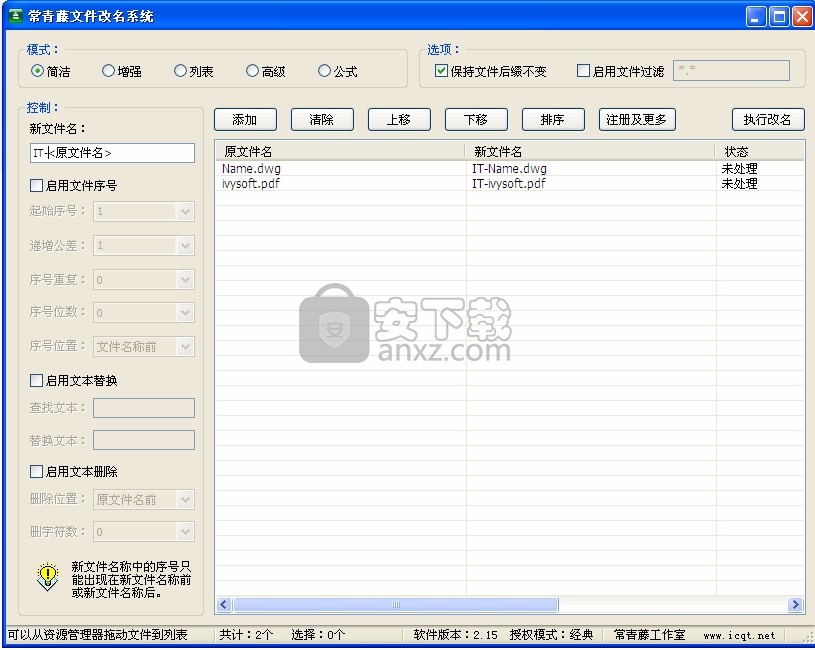Click 共计：2个 status text
Viewport: 815px width, 650px height.
[246, 634]
